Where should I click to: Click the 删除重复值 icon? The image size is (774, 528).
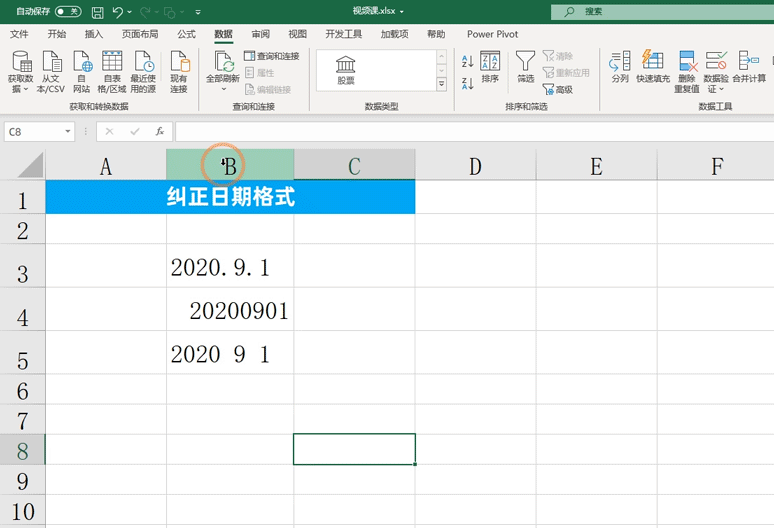687,72
